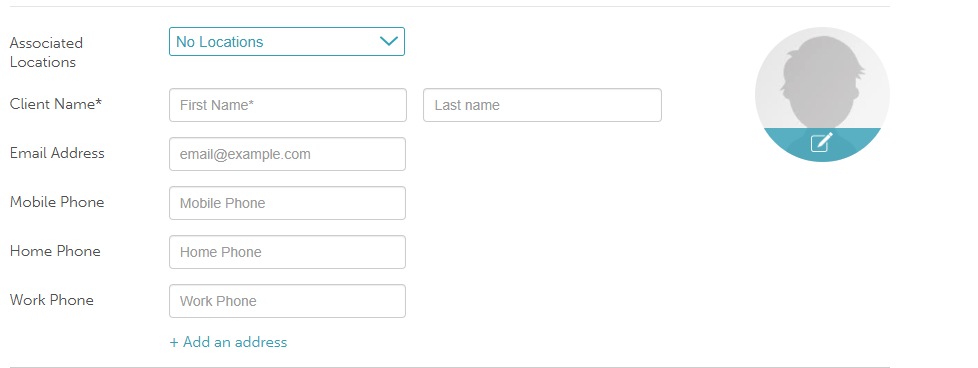978x368 pixels.
Task: Click the email@example.com input box
Action: coord(288,154)
